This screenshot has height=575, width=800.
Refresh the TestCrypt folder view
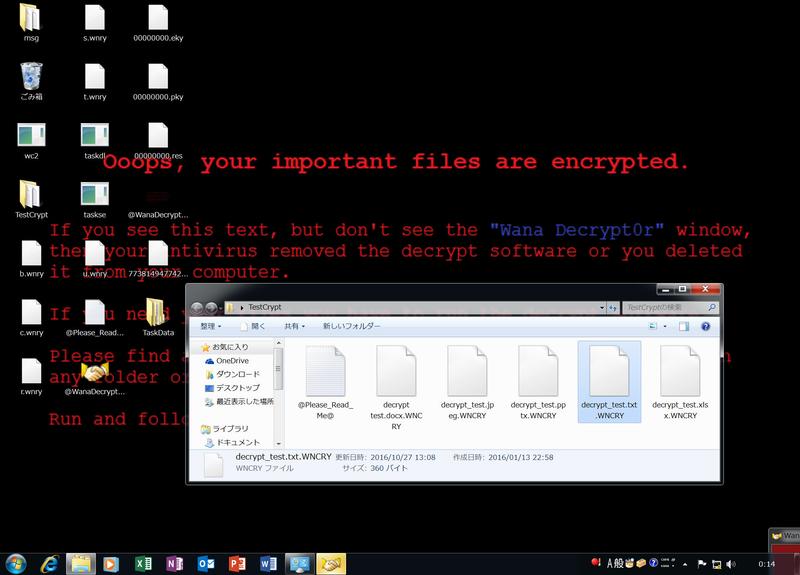pos(613,308)
